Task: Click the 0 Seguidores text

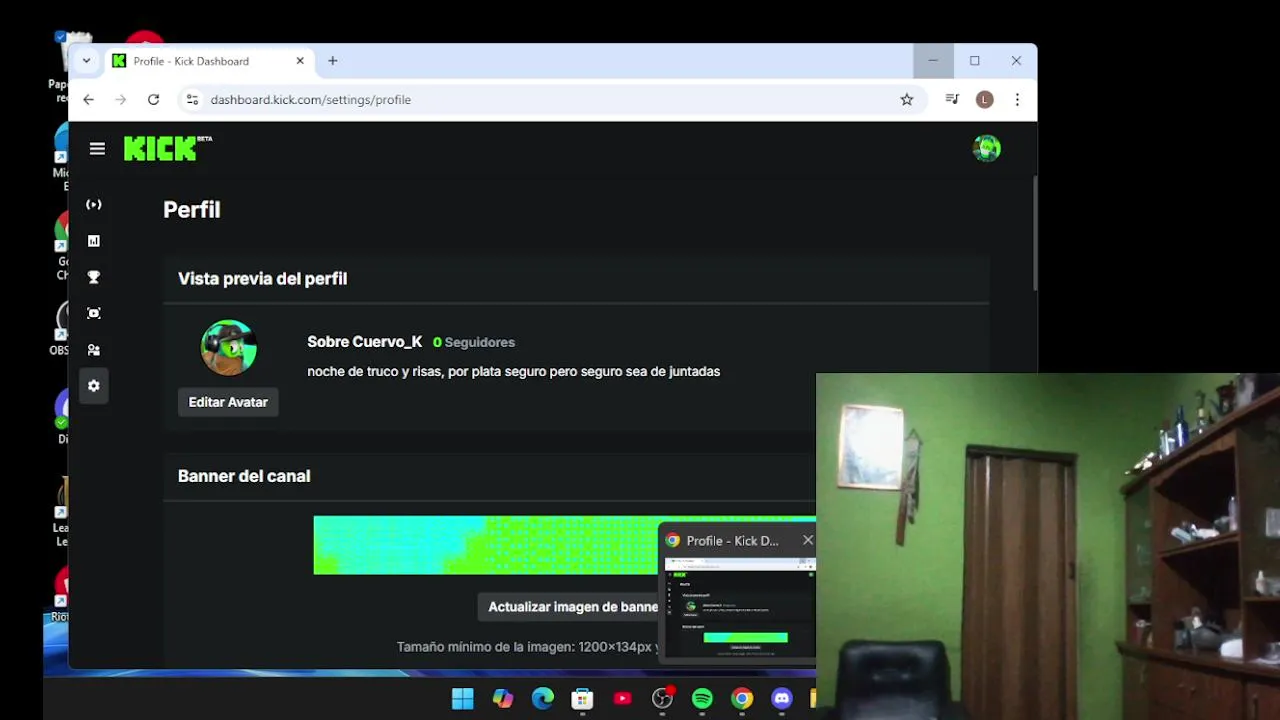Action: [x=474, y=342]
